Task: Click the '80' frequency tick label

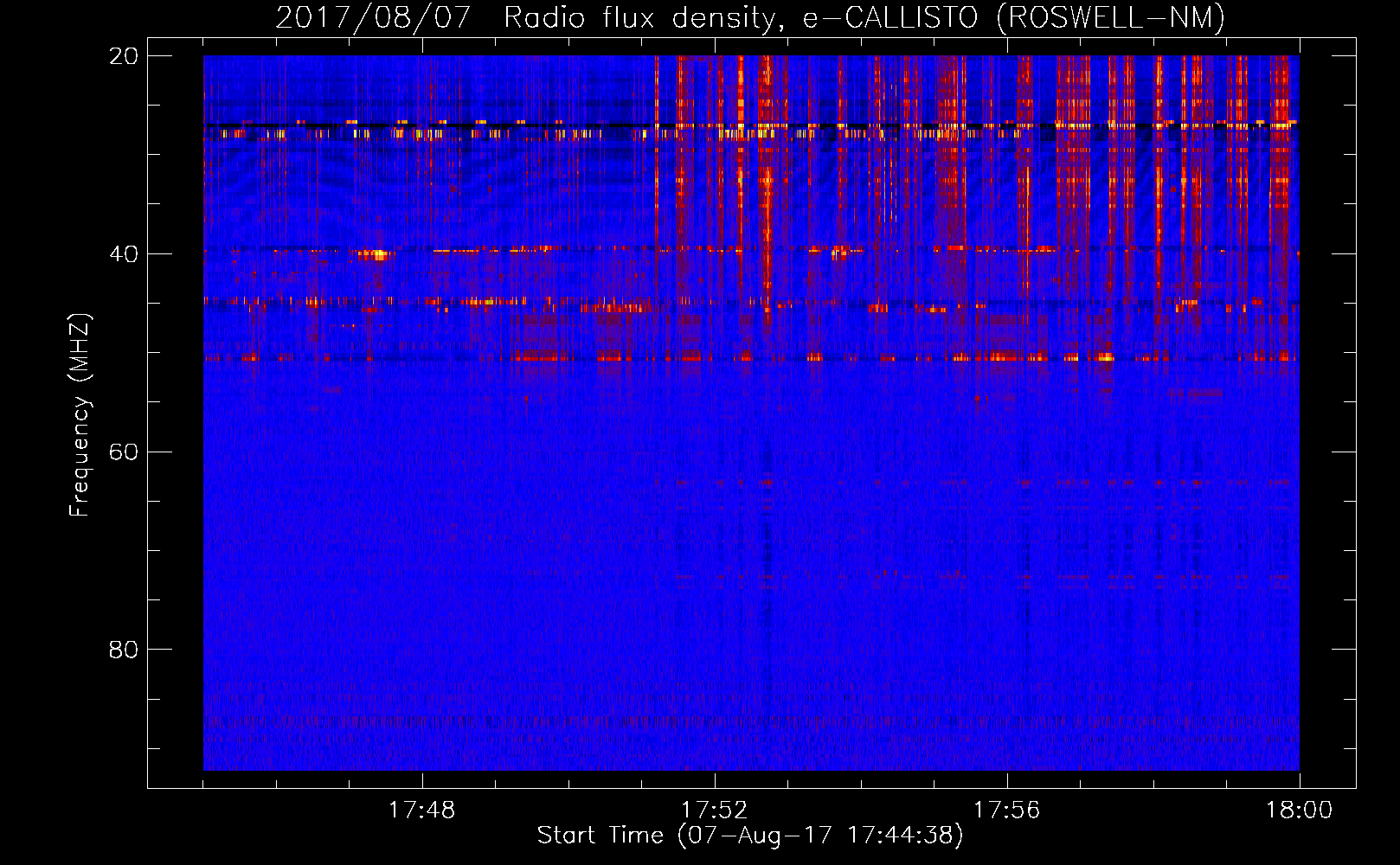Action: coord(124,650)
